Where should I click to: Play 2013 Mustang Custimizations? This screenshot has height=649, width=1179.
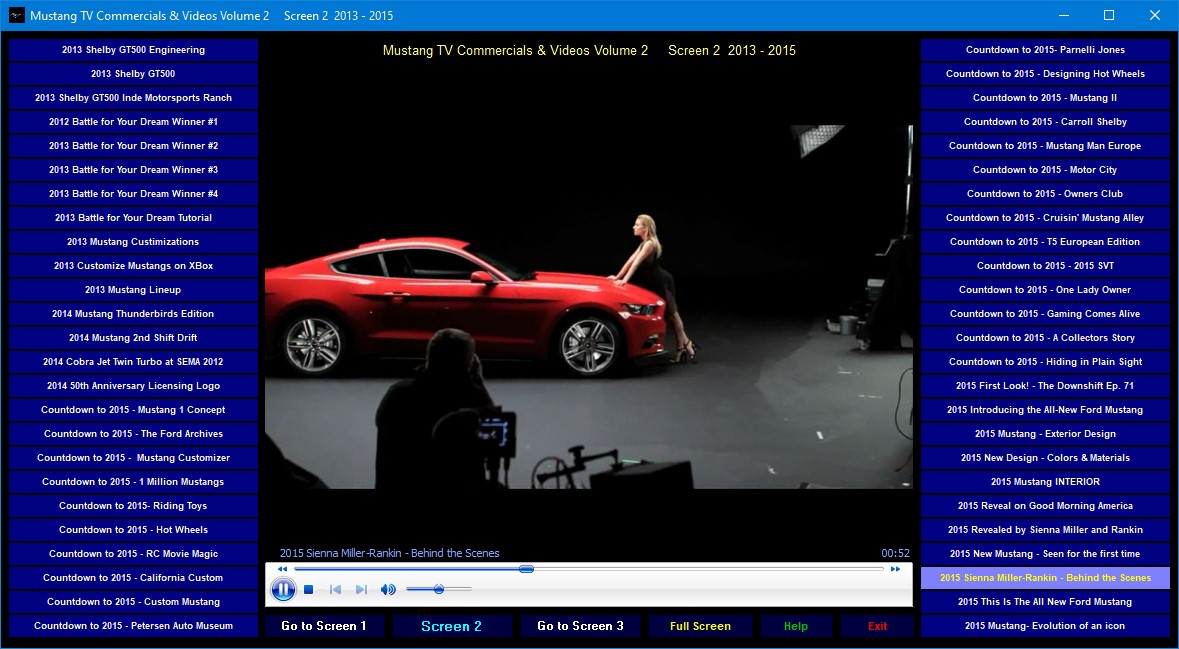click(133, 242)
